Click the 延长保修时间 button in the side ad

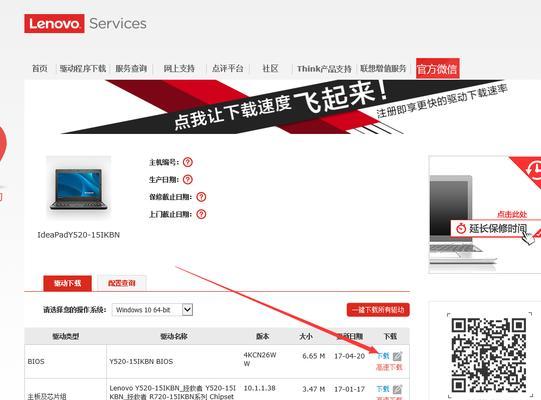coord(495,228)
